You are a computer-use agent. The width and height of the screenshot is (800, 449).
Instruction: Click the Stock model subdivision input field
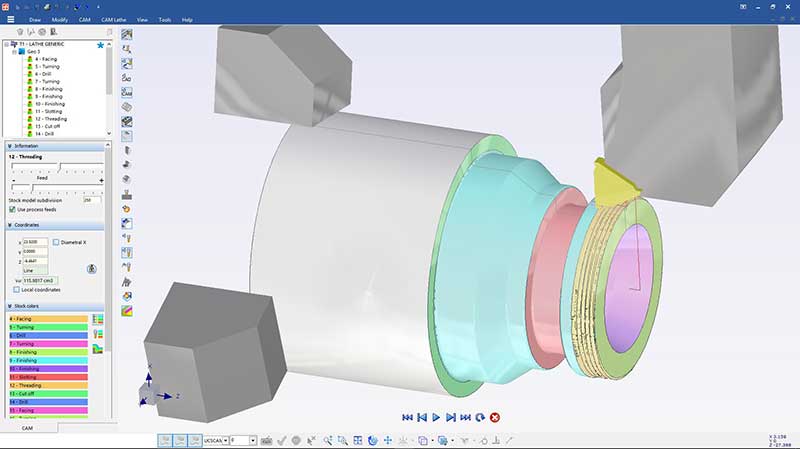click(x=92, y=200)
